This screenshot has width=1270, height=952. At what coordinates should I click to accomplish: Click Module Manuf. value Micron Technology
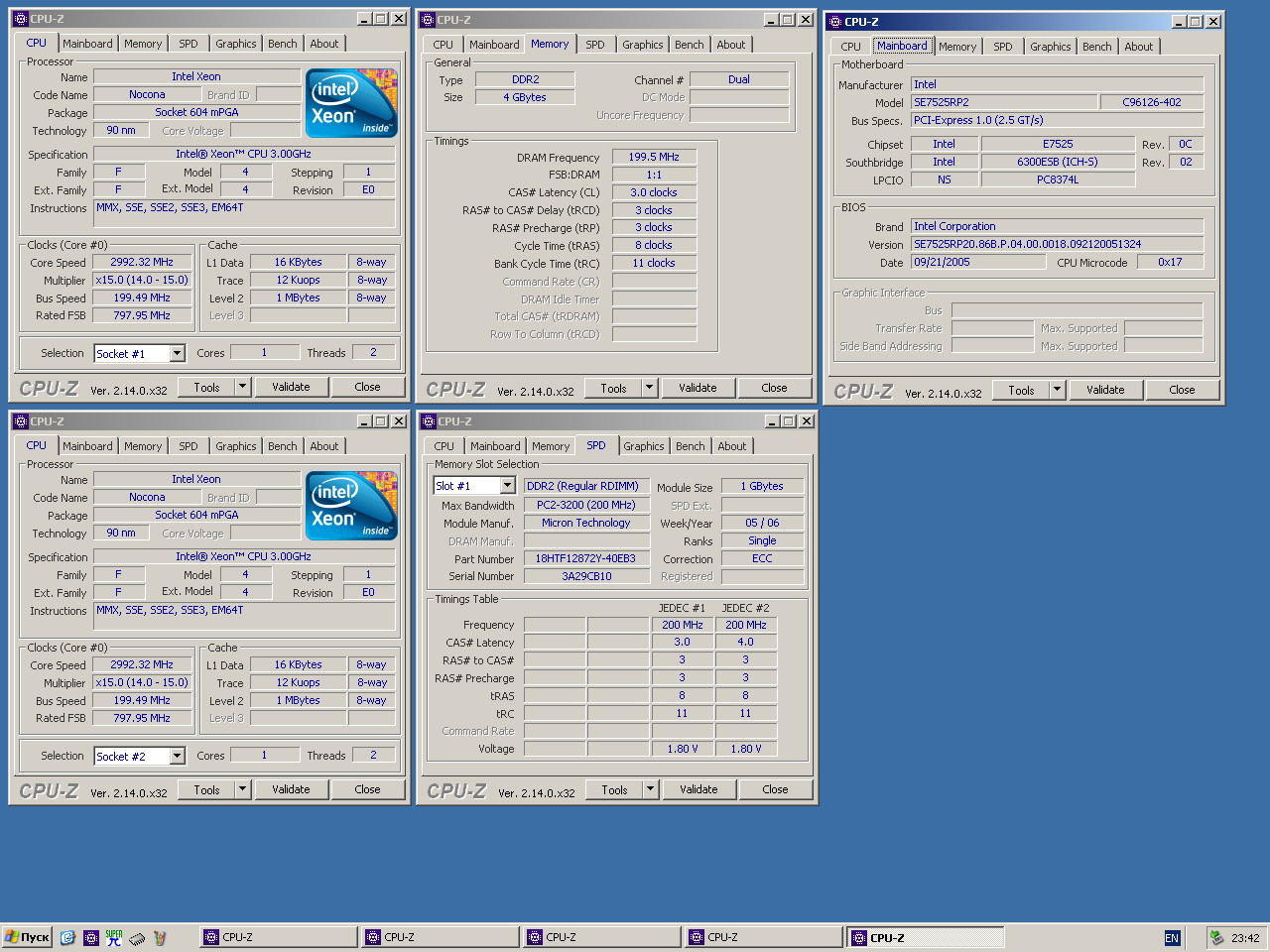tap(586, 523)
